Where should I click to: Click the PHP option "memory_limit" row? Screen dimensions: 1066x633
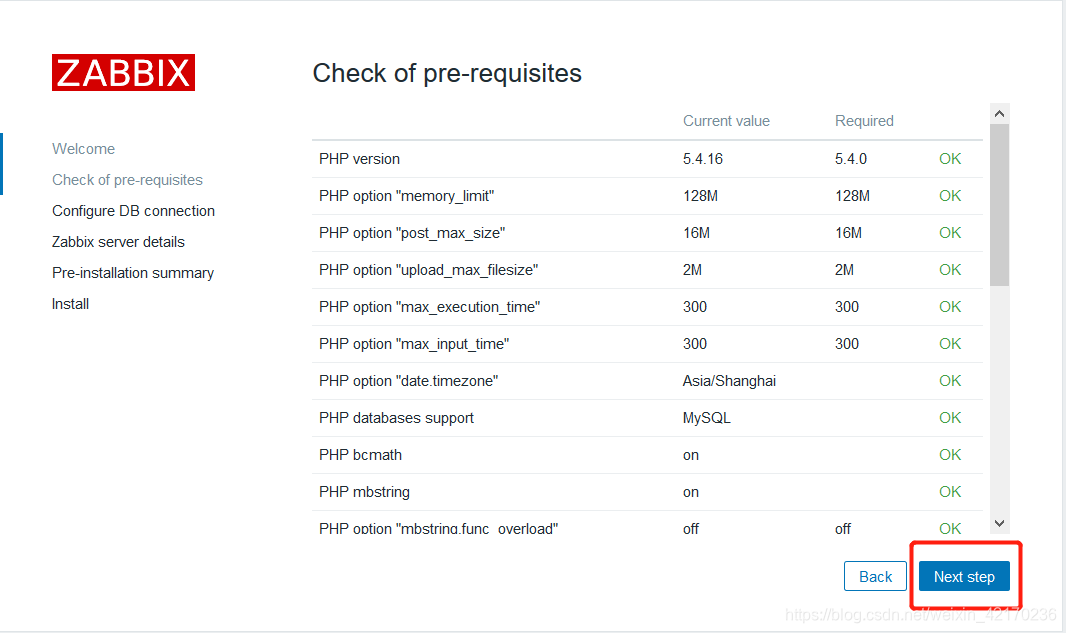406,196
